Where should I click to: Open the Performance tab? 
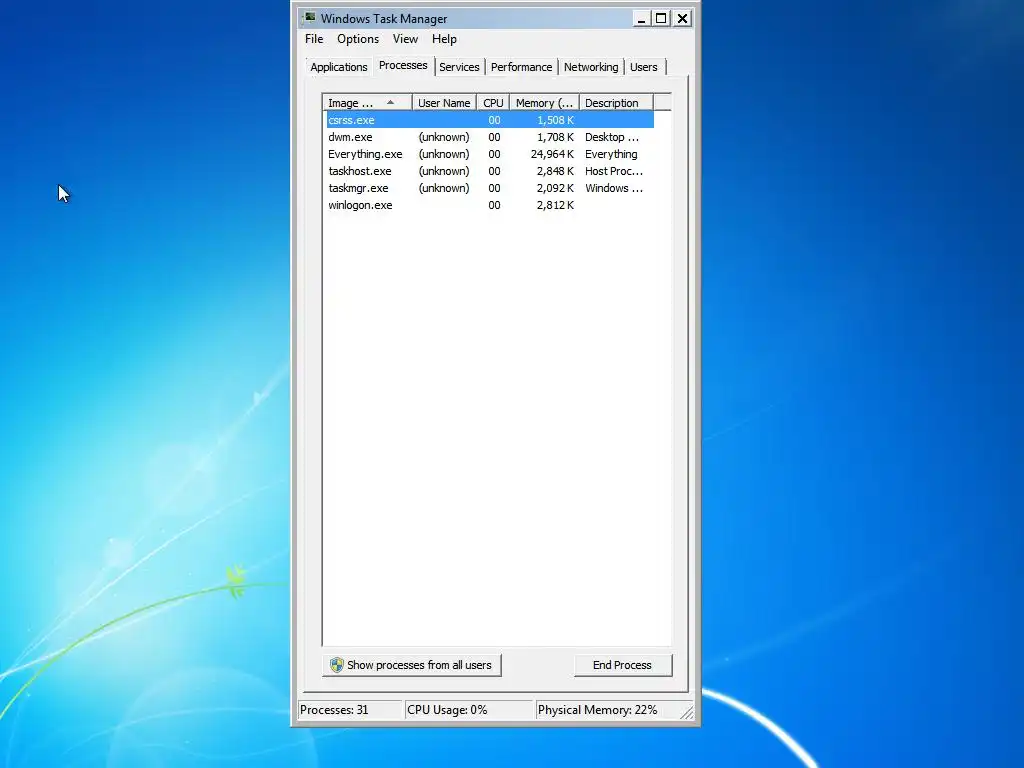click(x=521, y=67)
